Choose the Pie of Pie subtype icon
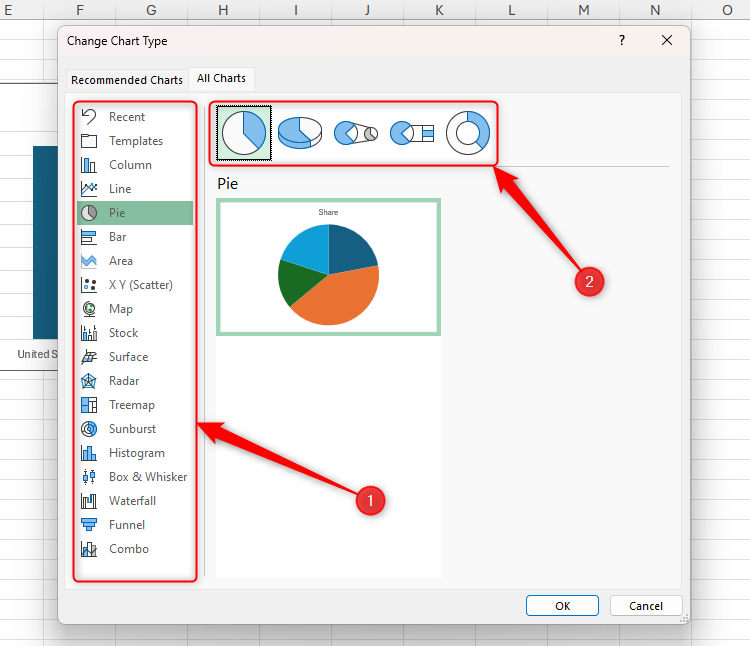 [x=355, y=133]
